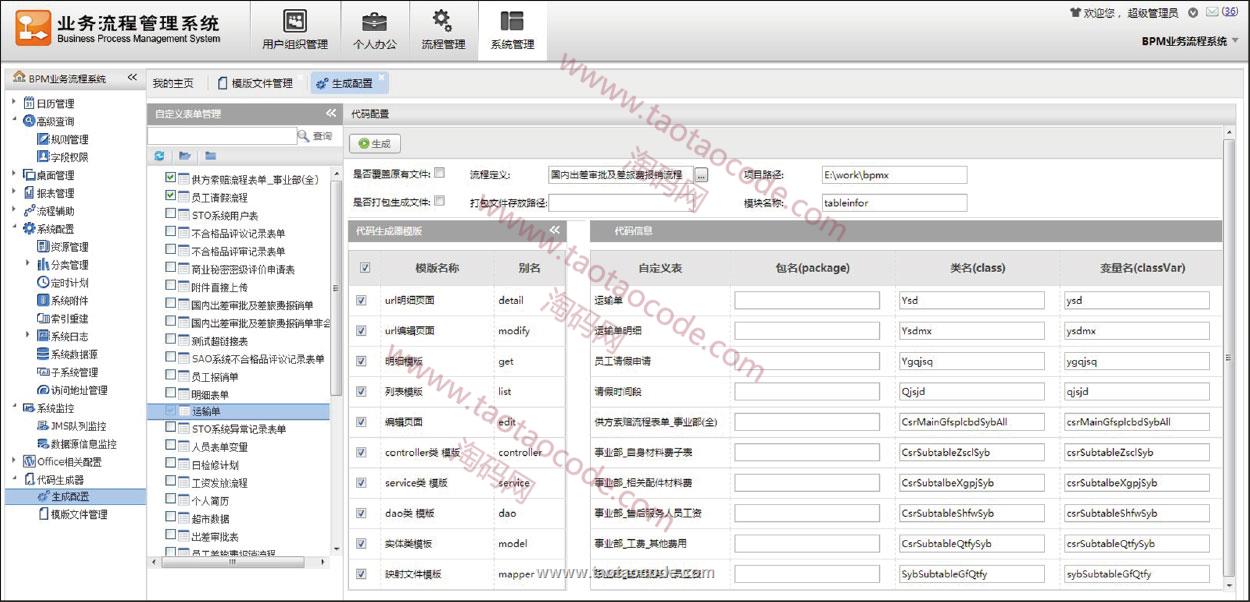The height and width of the screenshot is (602, 1250).
Task: Click the refresh icon above the form tree
Action: click(160, 156)
